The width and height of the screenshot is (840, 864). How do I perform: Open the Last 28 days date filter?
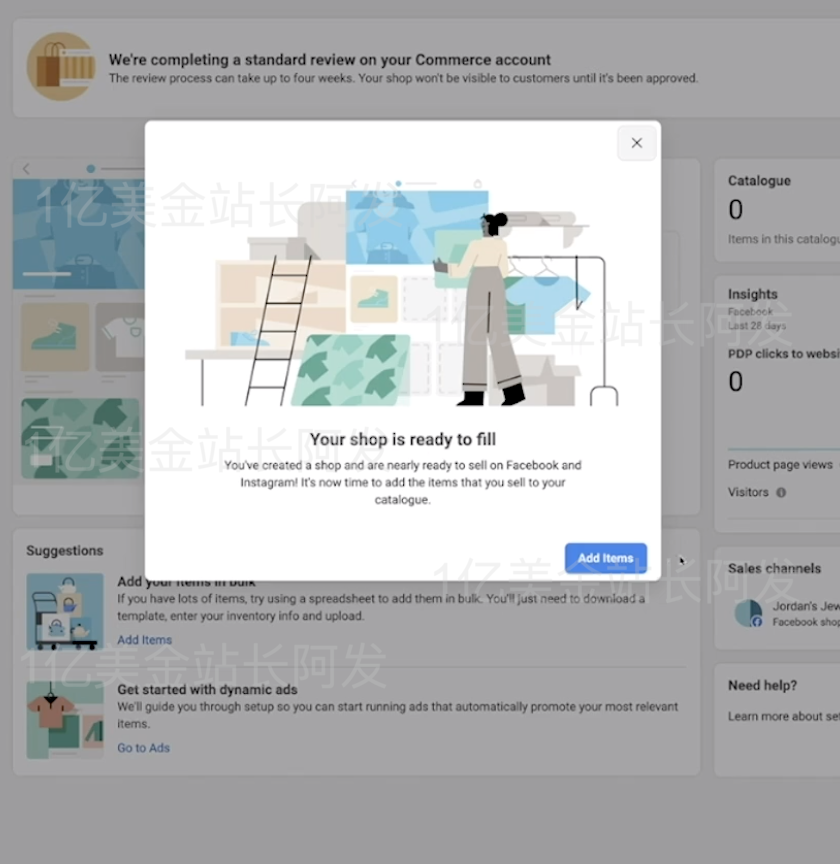(755, 325)
